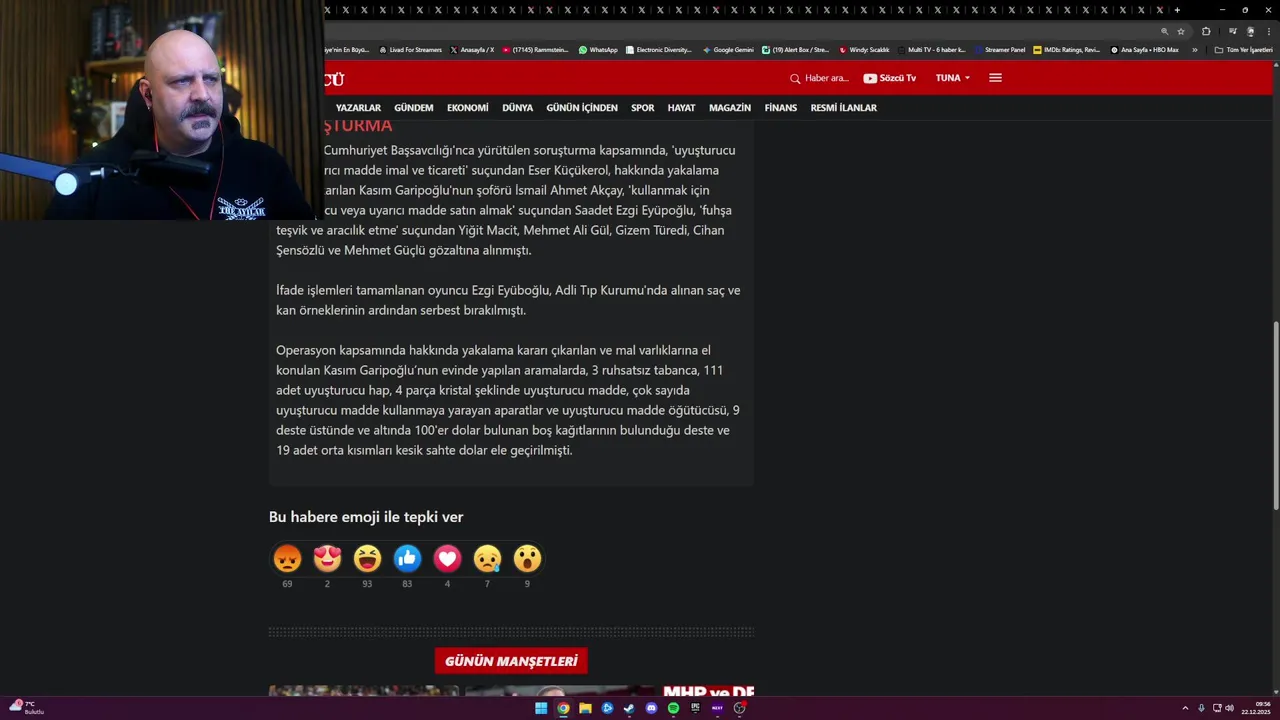1280x720 pixels.
Task: Open the Tüm Yer İşaretleri folder
Action: (1243, 50)
